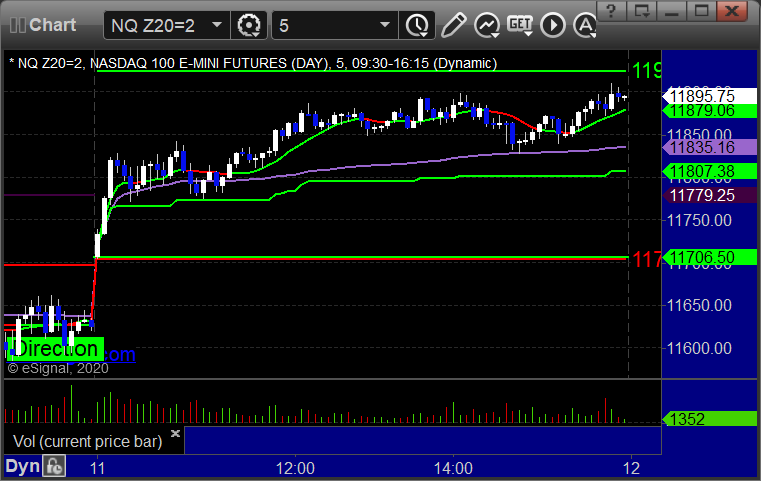Click the NQ Z20=2 symbol field
The image size is (761, 481).
click(166, 25)
